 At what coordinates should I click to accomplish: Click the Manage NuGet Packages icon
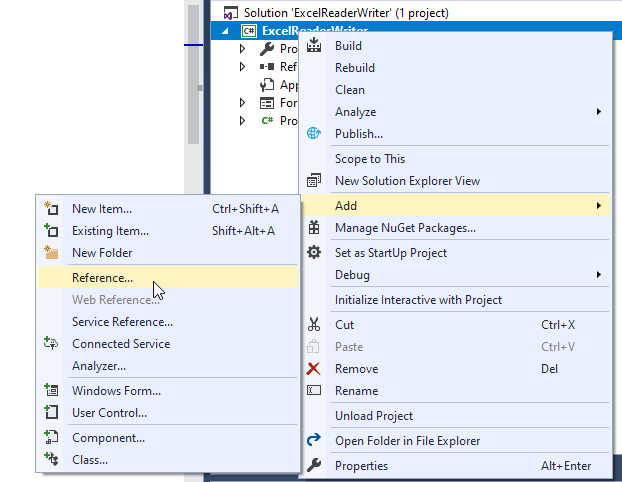click(x=314, y=228)
